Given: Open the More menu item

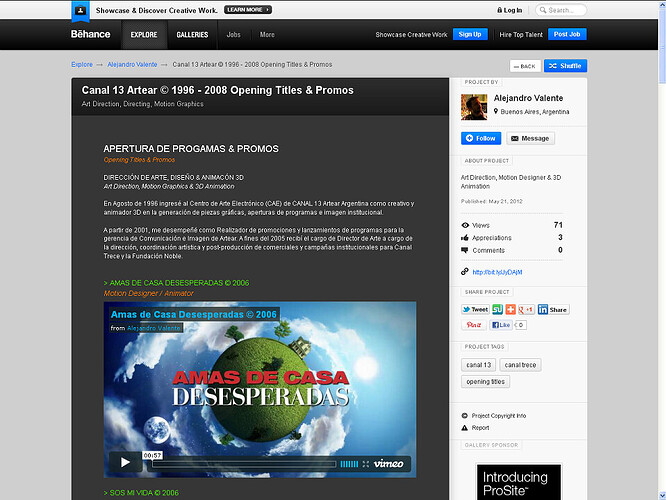Looking at the screenshot, I should (267, 35).
